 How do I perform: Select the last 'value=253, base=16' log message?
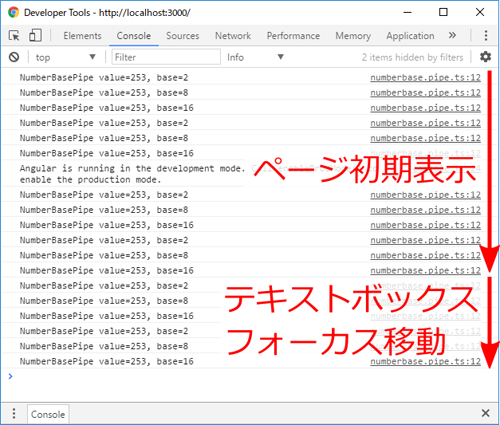tap(106, 361)
